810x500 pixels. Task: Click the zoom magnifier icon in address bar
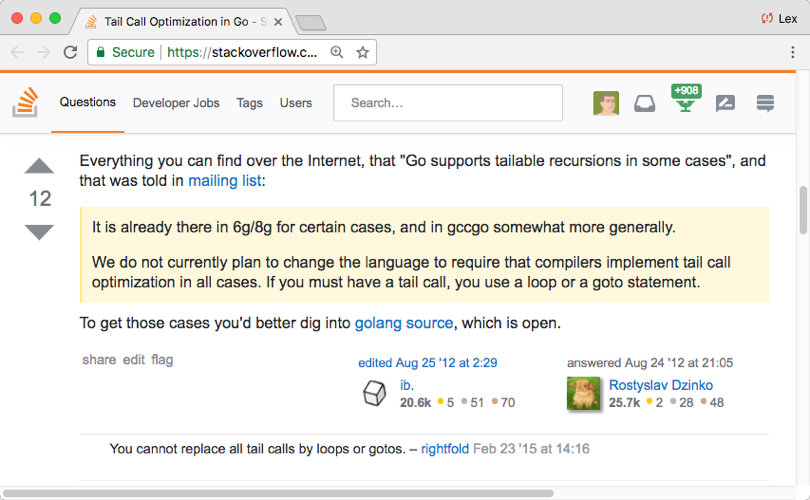coord(337,52)
